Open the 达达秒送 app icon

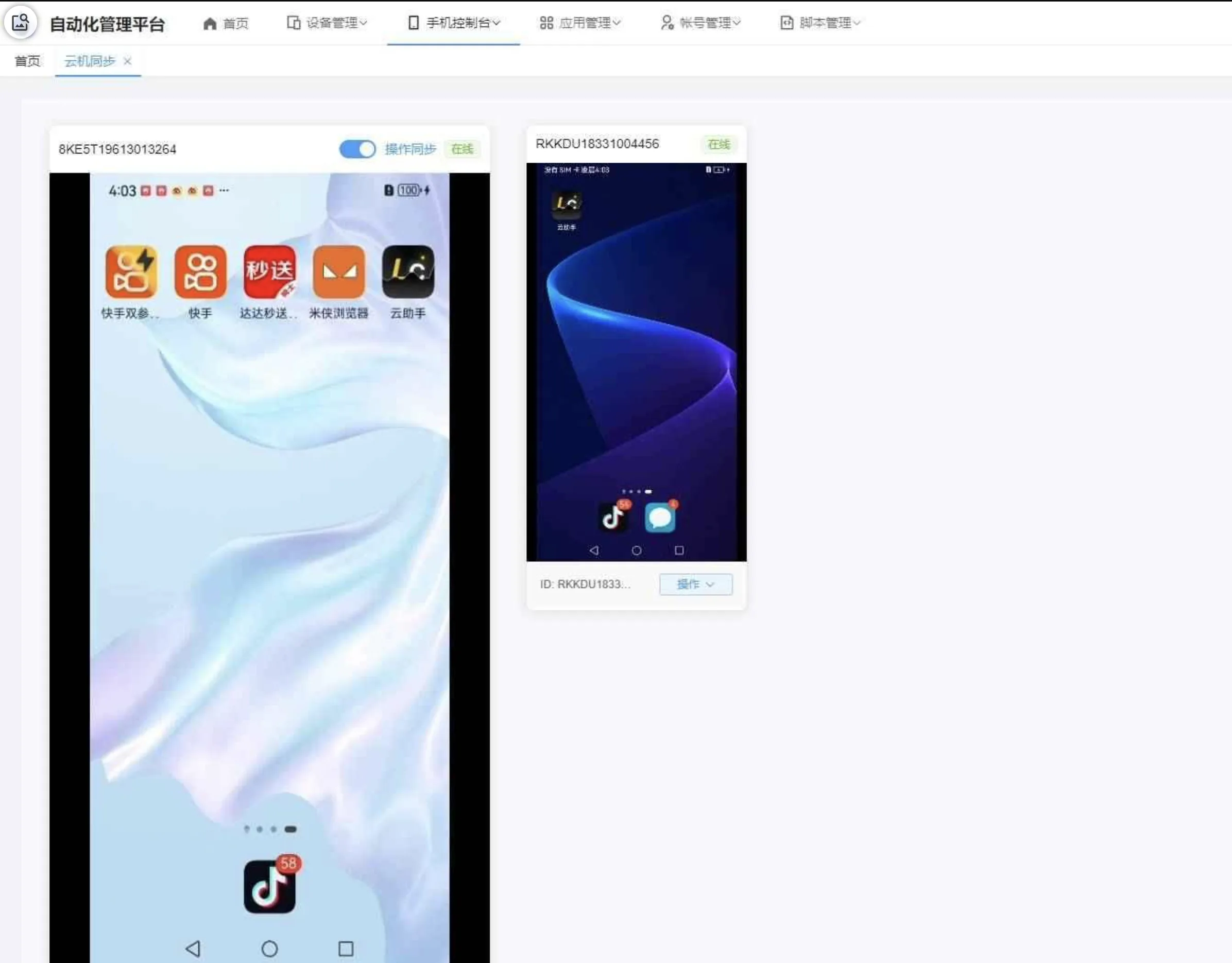(270, 272)
